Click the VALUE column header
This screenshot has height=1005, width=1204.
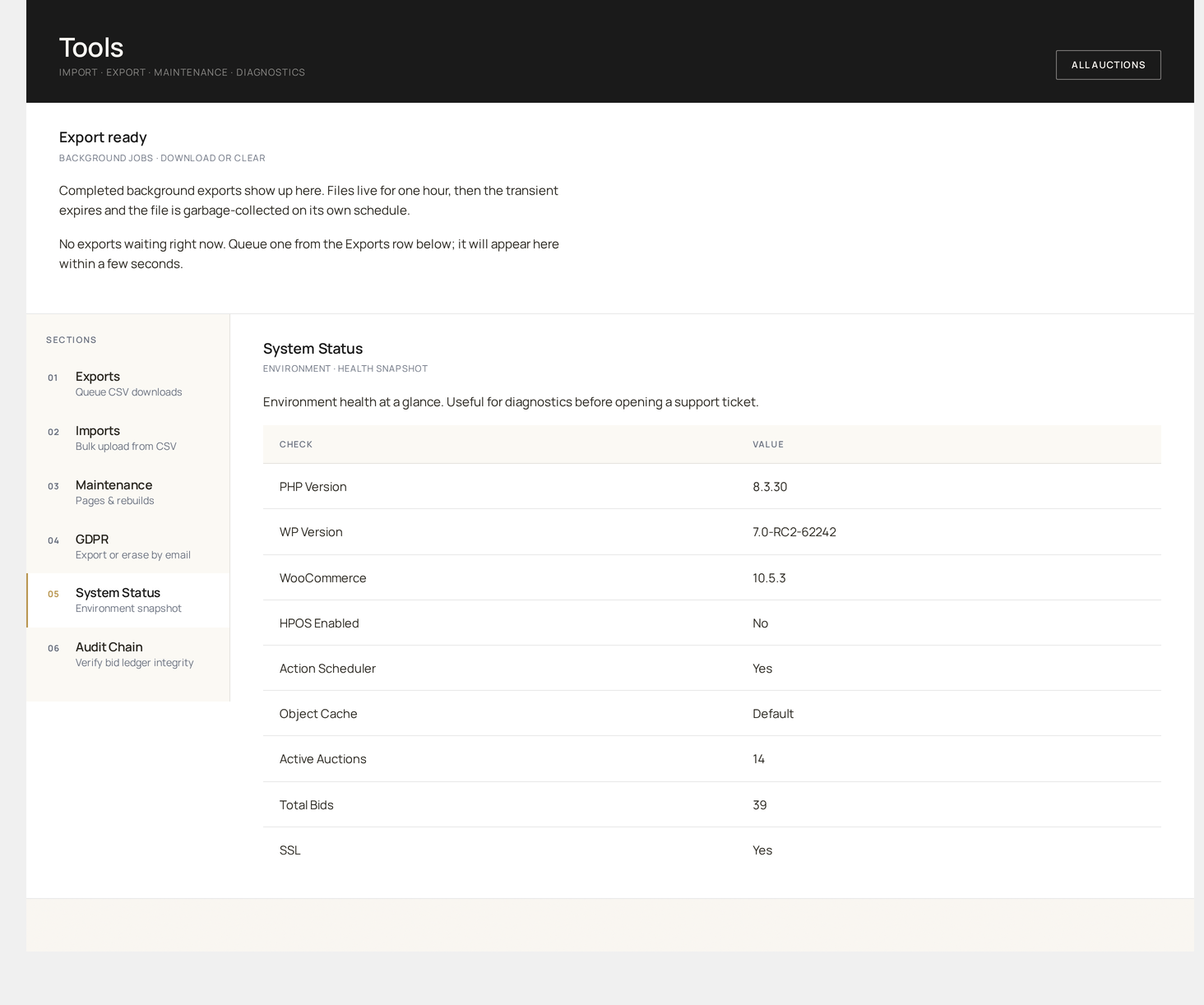click(768, 444)
